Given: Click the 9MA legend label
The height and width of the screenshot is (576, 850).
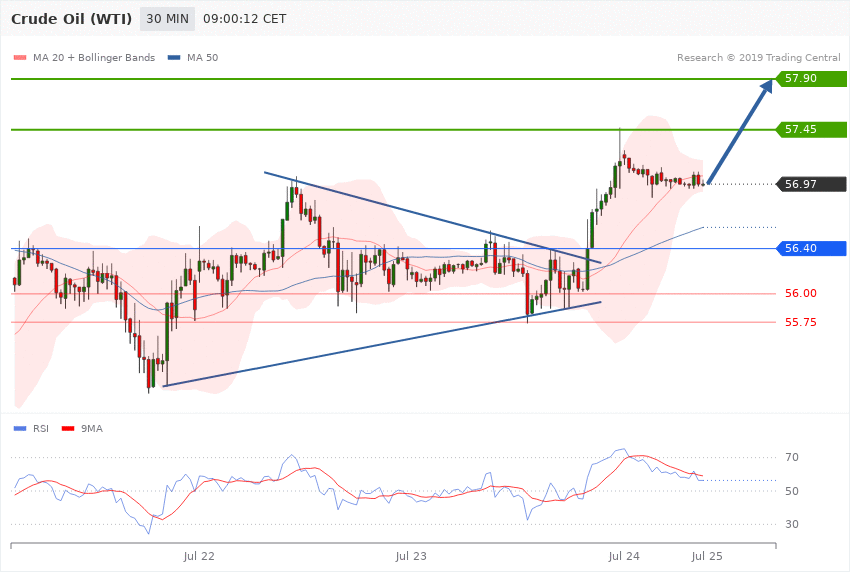Looking at the screenshot, I should [x=92, y=429].
